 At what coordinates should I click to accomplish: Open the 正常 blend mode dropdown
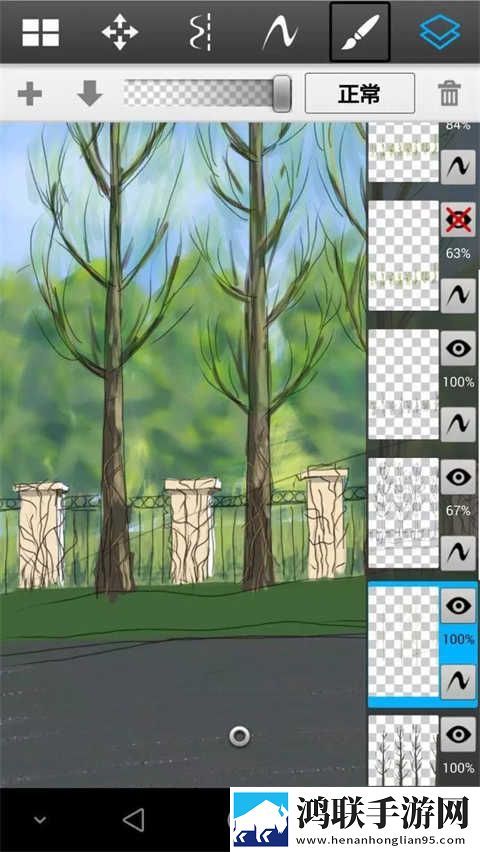coord(359,93)
